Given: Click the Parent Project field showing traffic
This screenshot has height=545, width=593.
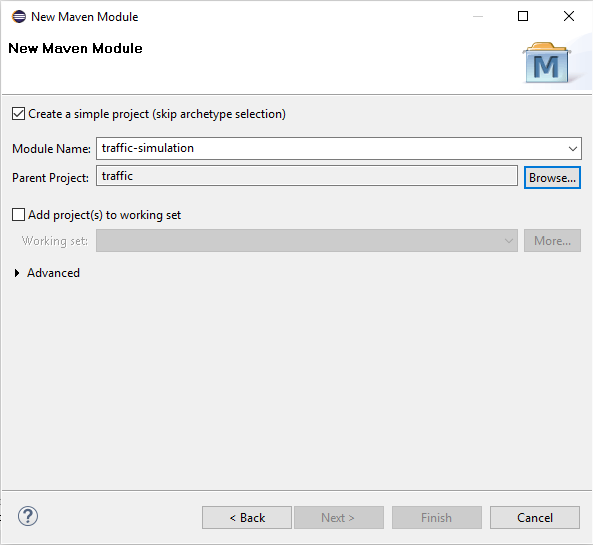Looking at the screenshot, I should [x=307, y=176].
